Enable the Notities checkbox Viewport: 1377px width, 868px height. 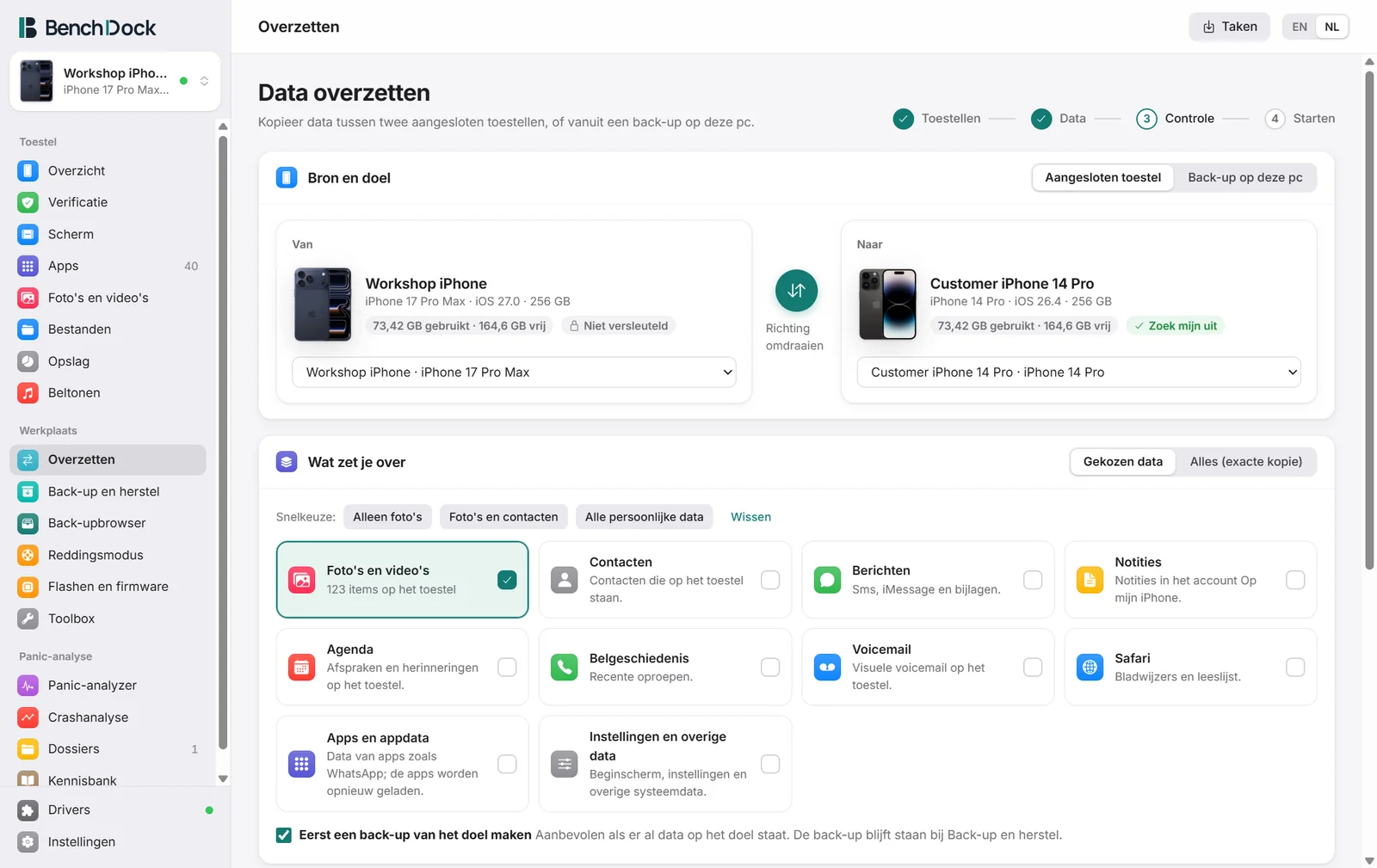pos(1295,580)
